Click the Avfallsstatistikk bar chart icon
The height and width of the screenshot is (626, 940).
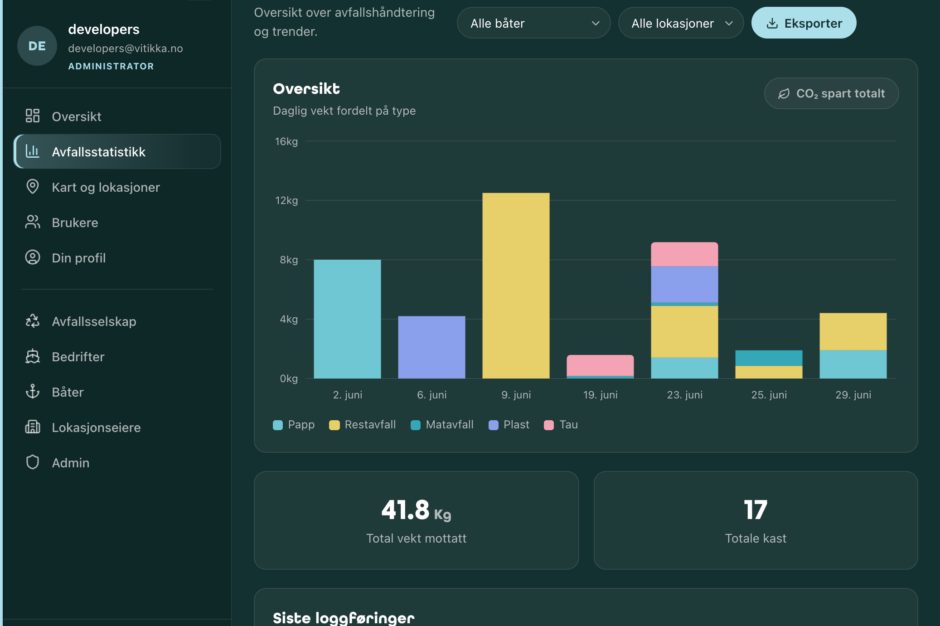coord(32,151)
